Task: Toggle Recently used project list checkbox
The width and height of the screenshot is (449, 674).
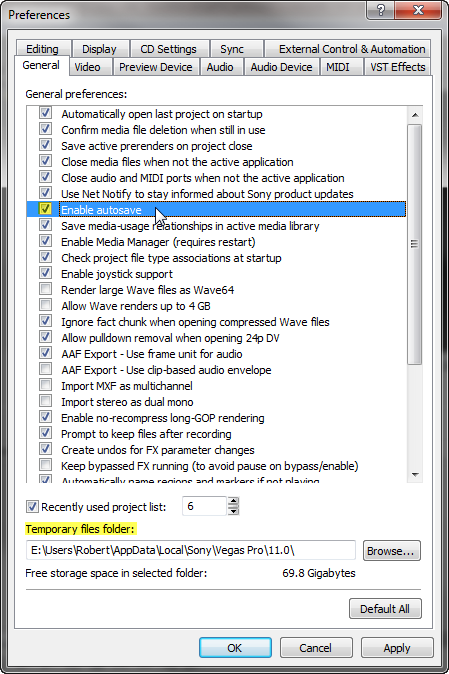Action: (32, 506)
